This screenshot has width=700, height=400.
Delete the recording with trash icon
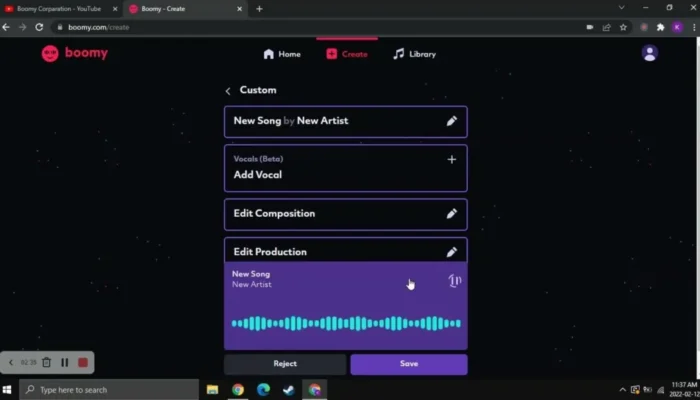(46, 362)
